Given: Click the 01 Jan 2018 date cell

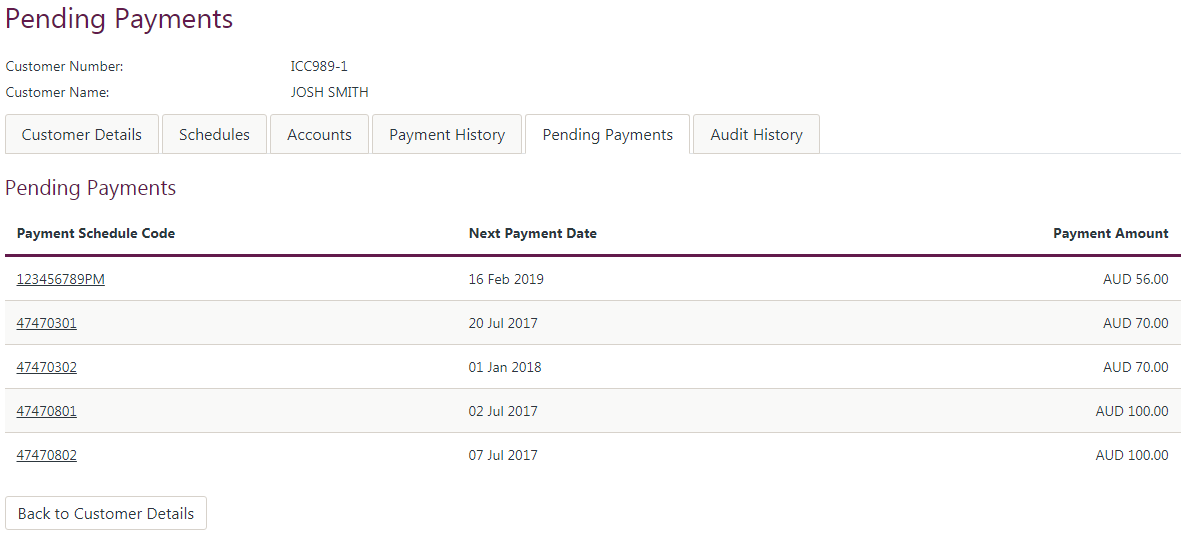Looking at the screenshot, I should click(505, 367).
